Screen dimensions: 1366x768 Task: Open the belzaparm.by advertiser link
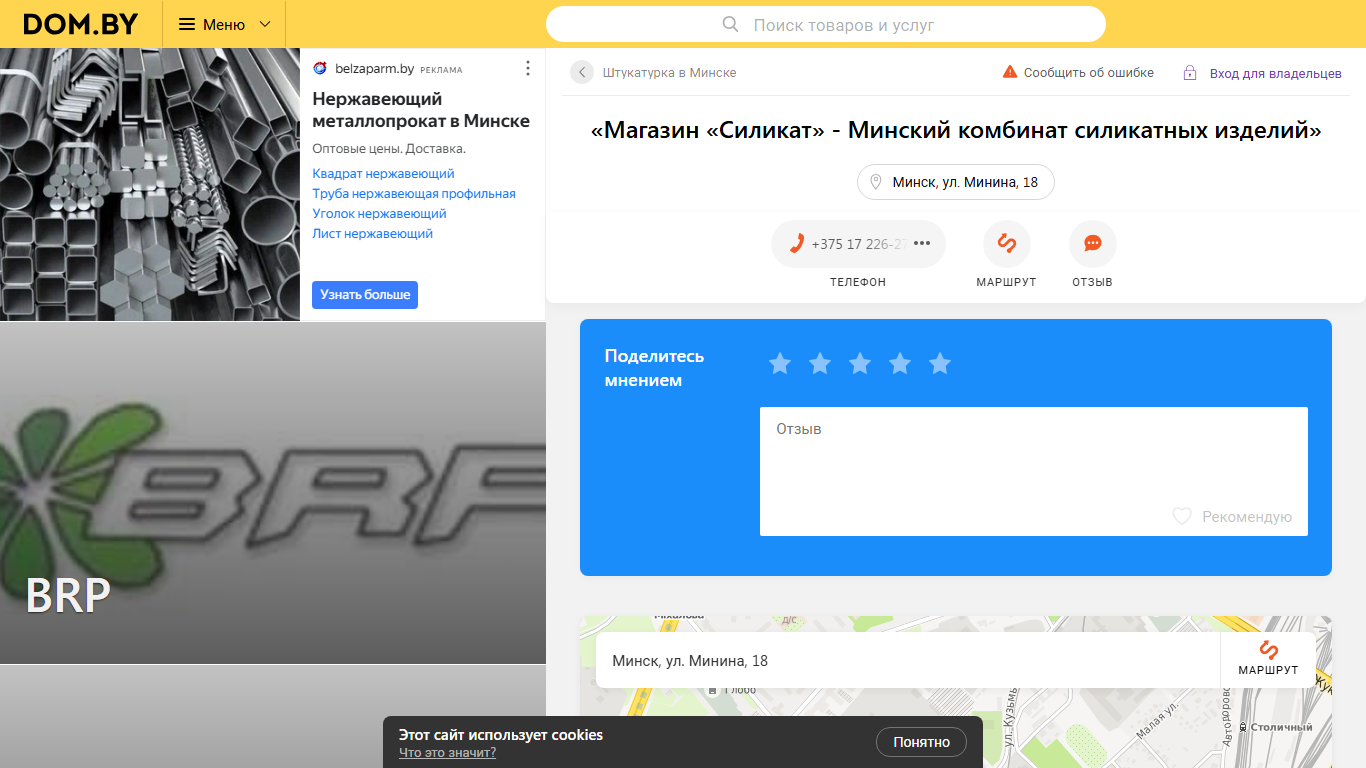[x=373, y=69]
